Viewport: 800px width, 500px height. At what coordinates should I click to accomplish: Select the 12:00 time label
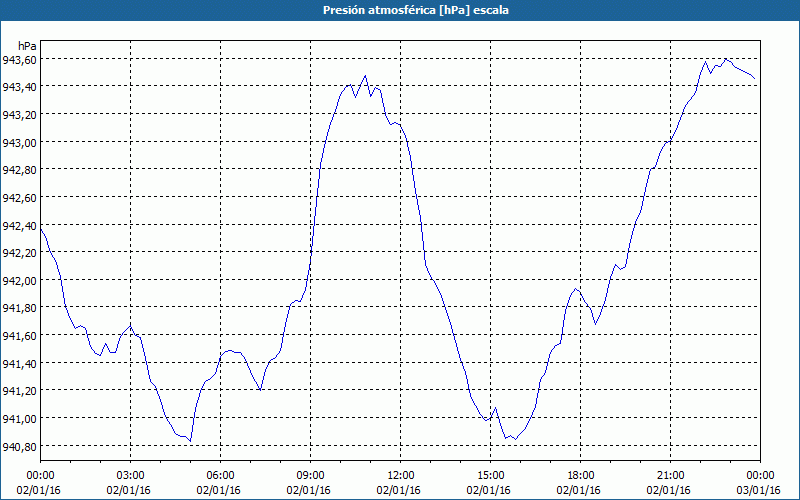(401, 476)
